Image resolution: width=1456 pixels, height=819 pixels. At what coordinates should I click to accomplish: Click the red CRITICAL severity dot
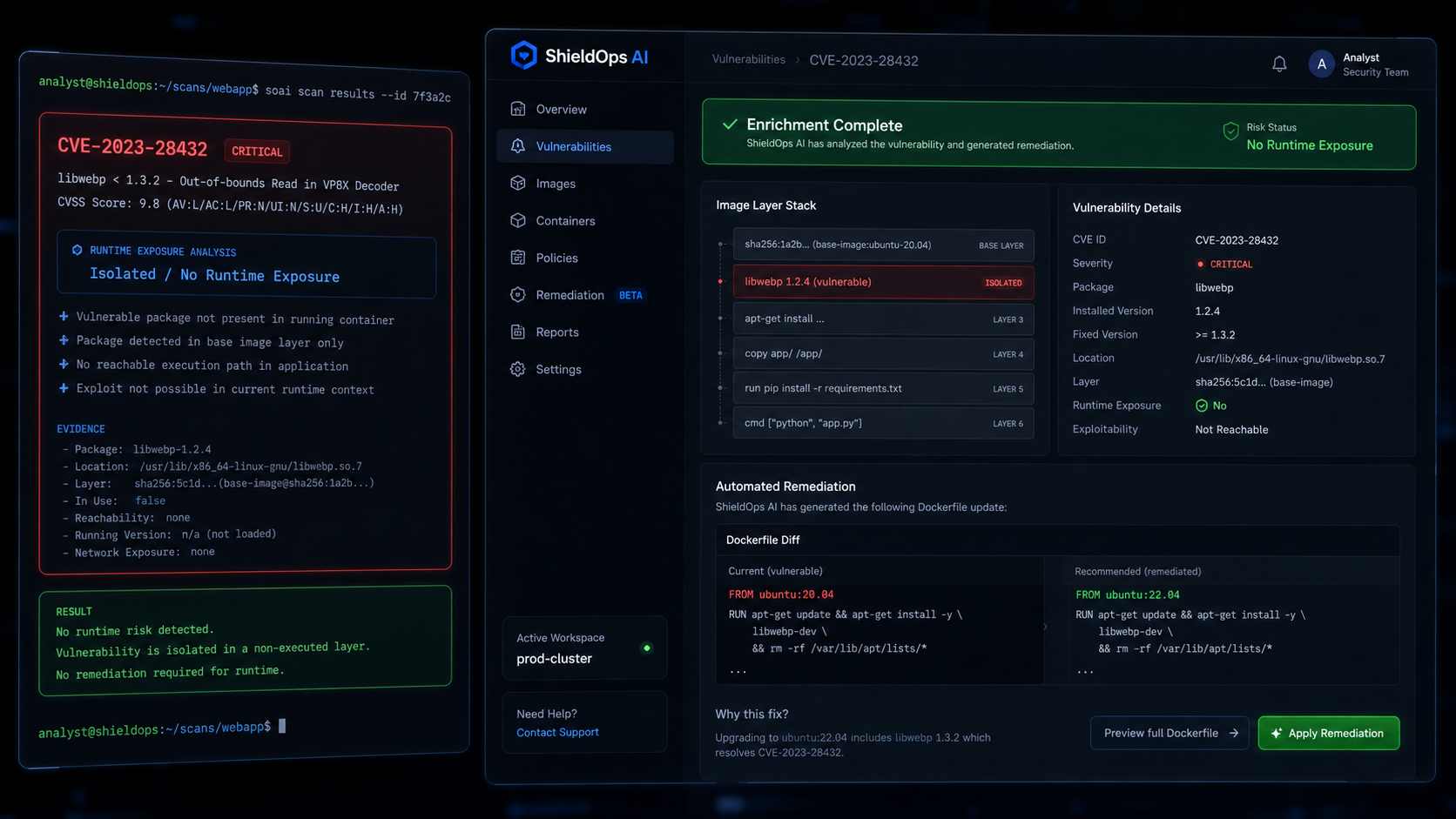tap(1200, 264)
